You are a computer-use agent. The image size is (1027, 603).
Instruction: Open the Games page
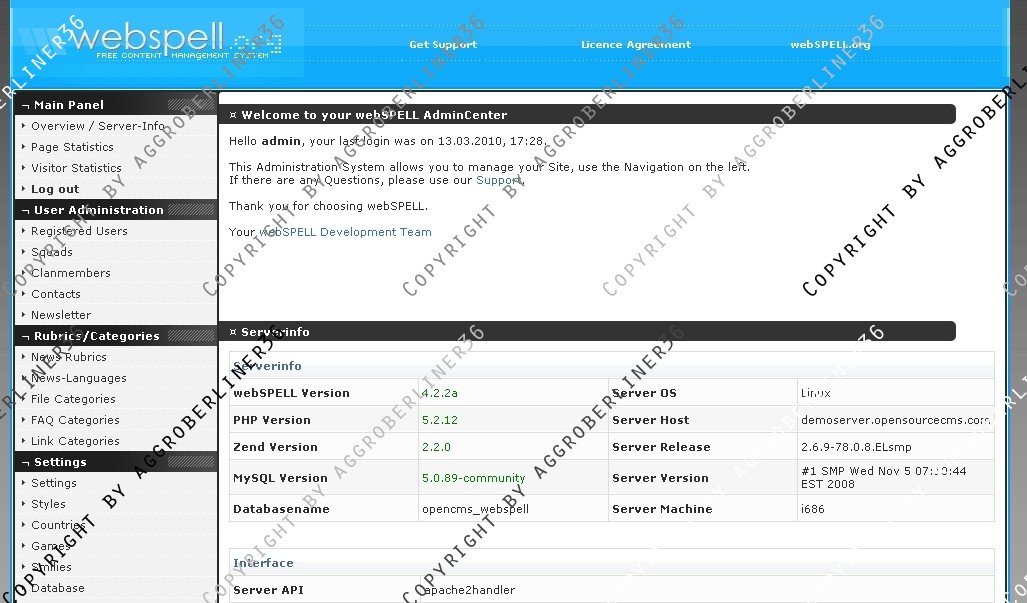(50, 545)
